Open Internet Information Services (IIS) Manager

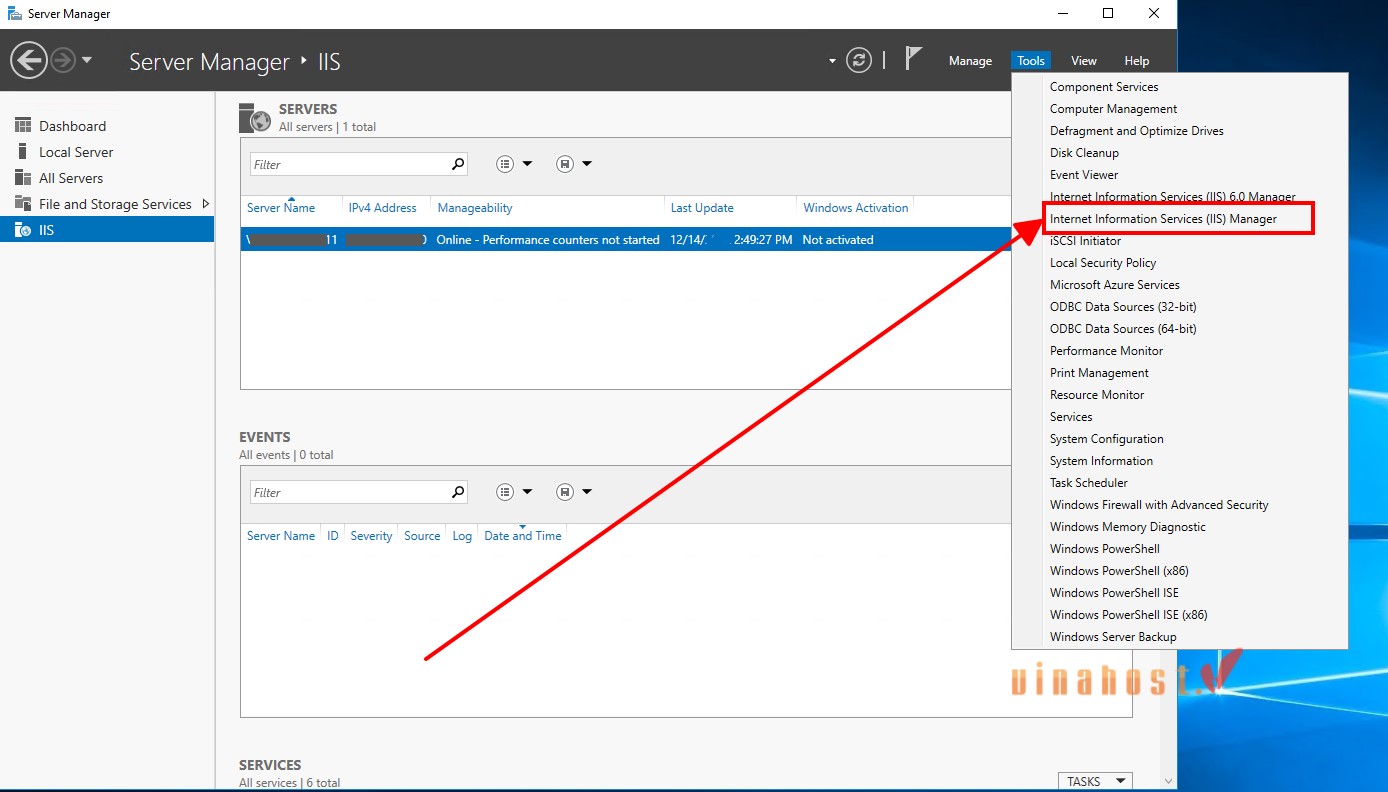point(1163,219)
